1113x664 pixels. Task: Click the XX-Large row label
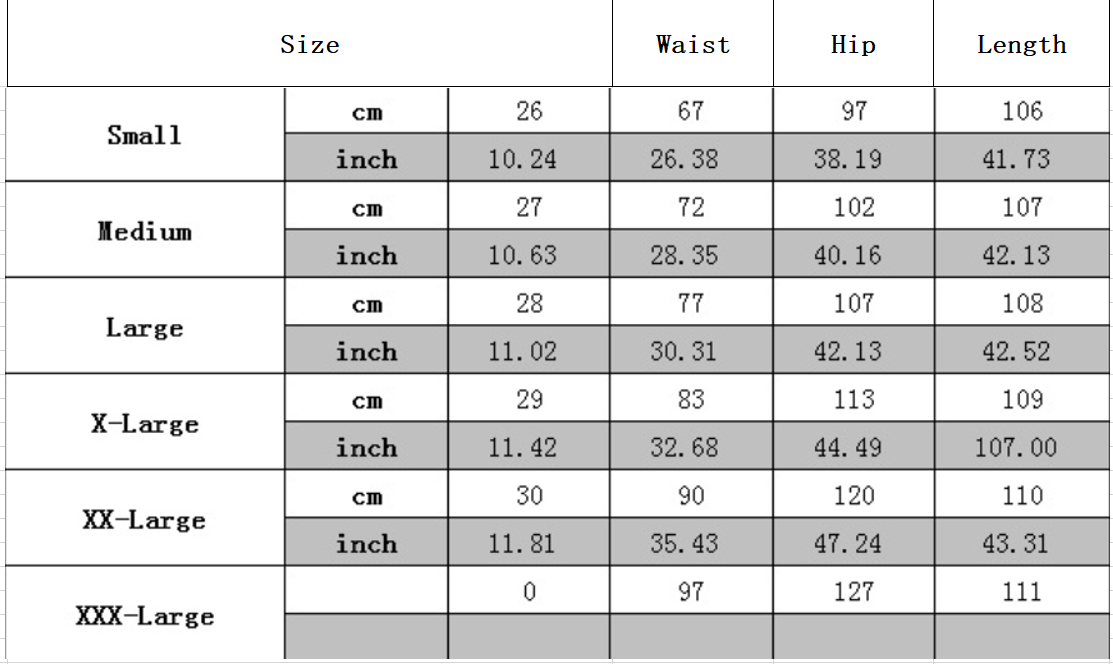[145, 518]
